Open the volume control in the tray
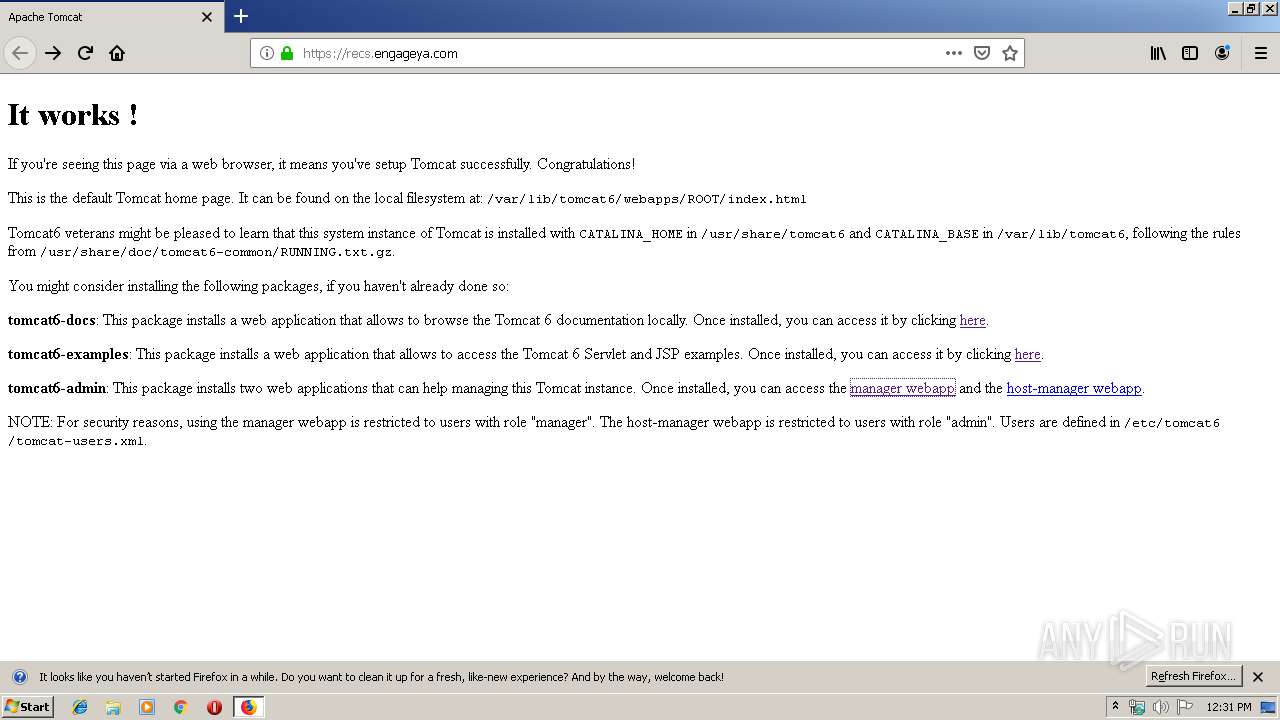 coord(1161,707)
